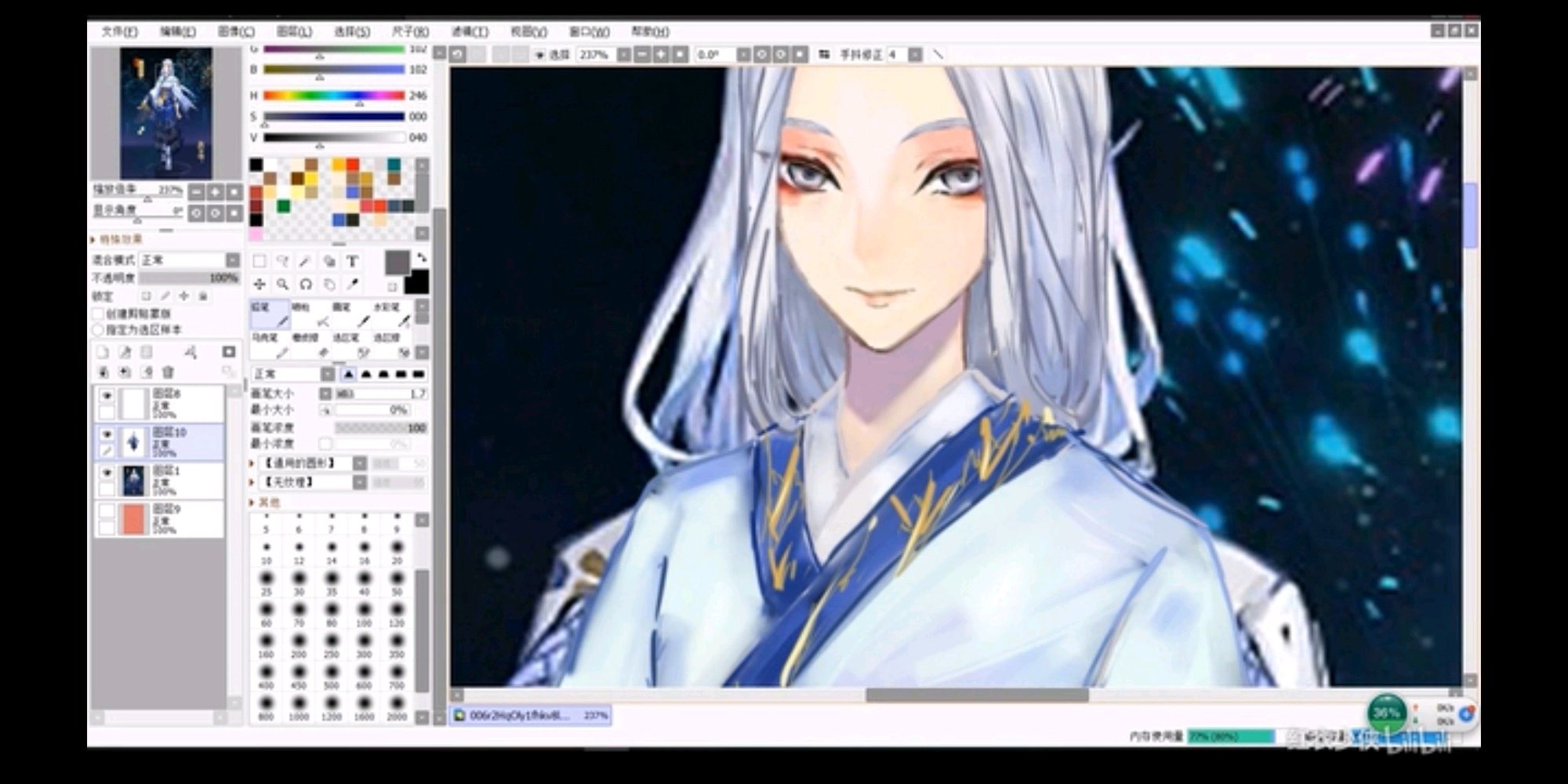Hide layer 图层1 with its eye
Viewport: 1568px width, 784px height.
click(x=107, y=473)
